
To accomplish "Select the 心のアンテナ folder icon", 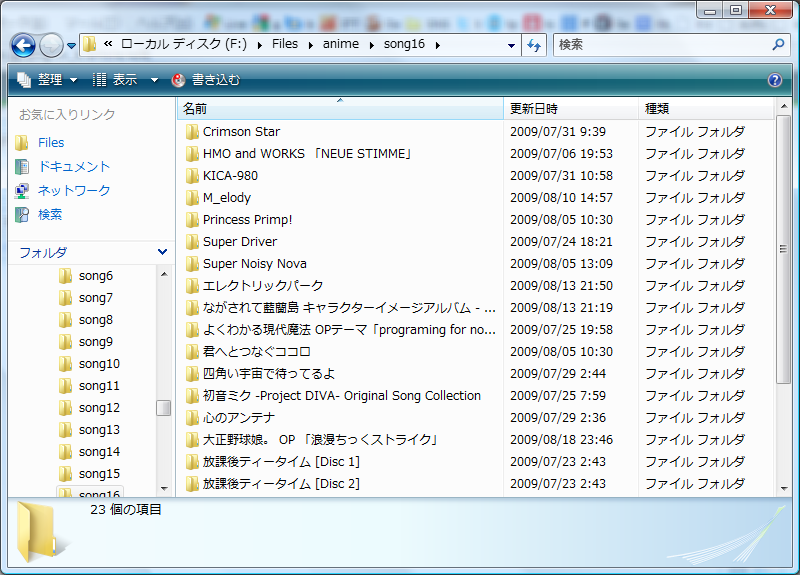I will (x=192, y=417).
